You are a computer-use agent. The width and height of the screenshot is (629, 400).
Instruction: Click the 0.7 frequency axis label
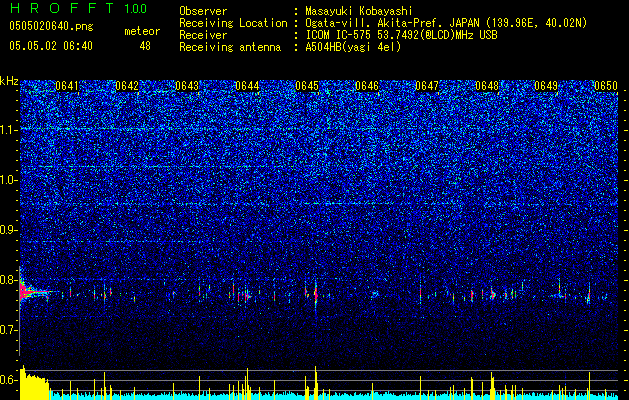[x=9, y=330]
